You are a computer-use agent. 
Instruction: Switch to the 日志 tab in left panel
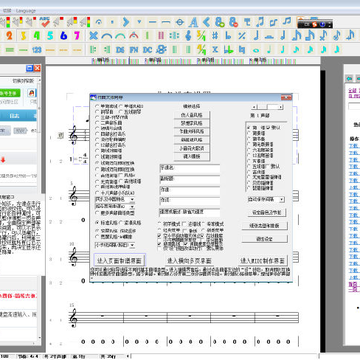pos(14,116)
